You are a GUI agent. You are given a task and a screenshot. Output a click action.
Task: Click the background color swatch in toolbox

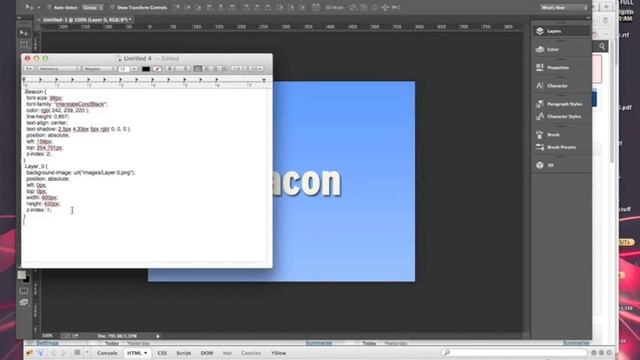pyautogui.click(x=27, y=280)
